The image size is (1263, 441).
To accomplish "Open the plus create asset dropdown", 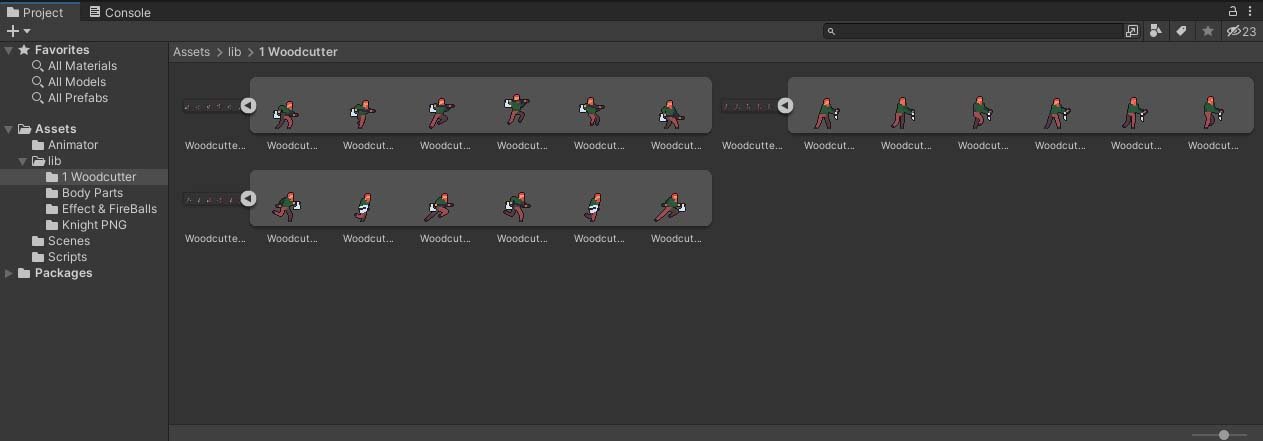I will pyautogui.click(x=18, y=31).
